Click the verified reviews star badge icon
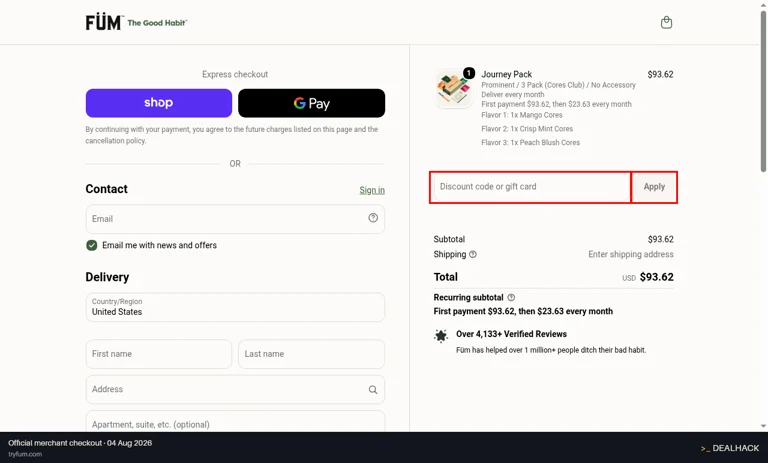The image size is (768, 463). tap(441, 336)
